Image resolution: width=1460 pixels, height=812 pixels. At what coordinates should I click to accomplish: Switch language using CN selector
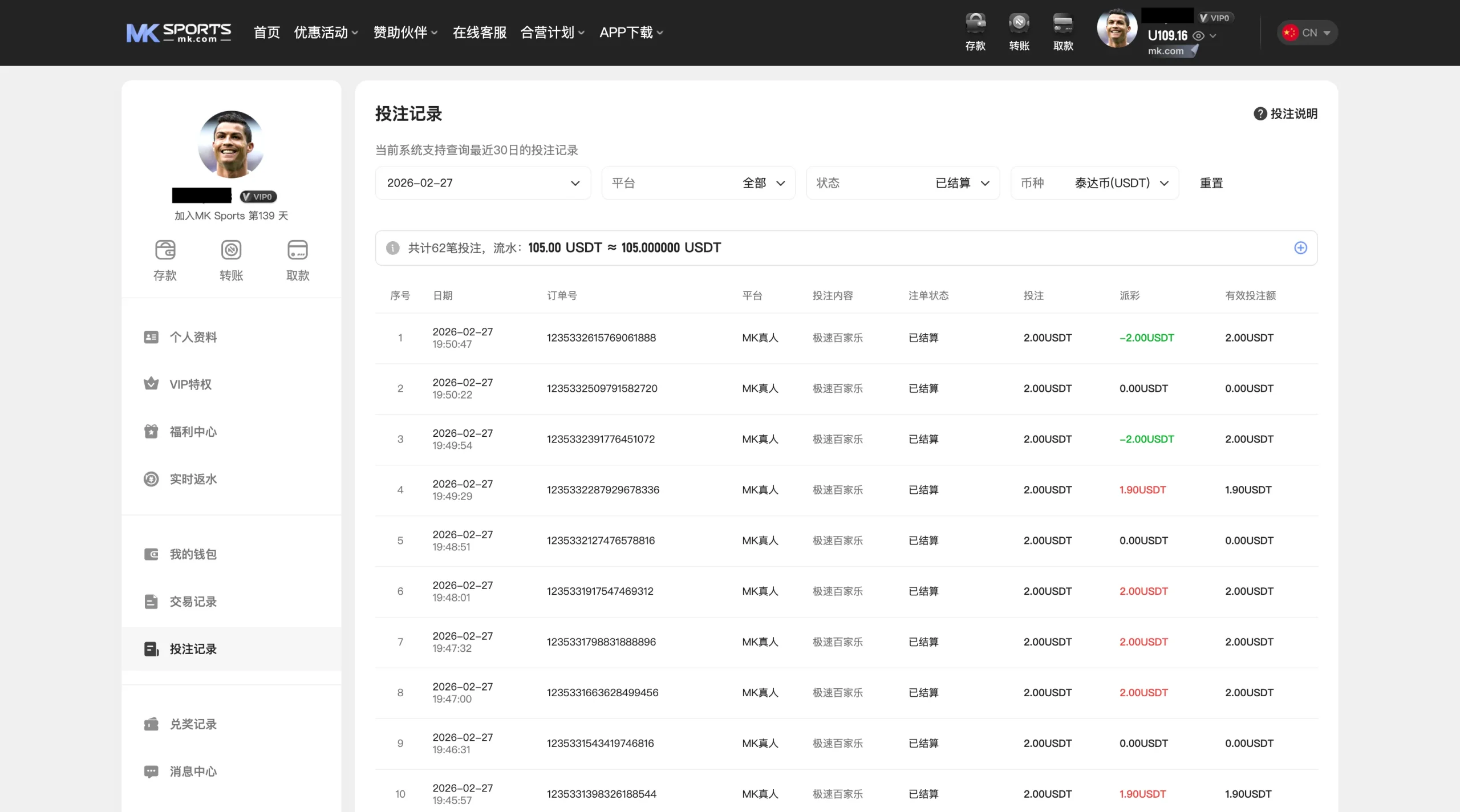pyautogui.click(x=1307, y=33)
